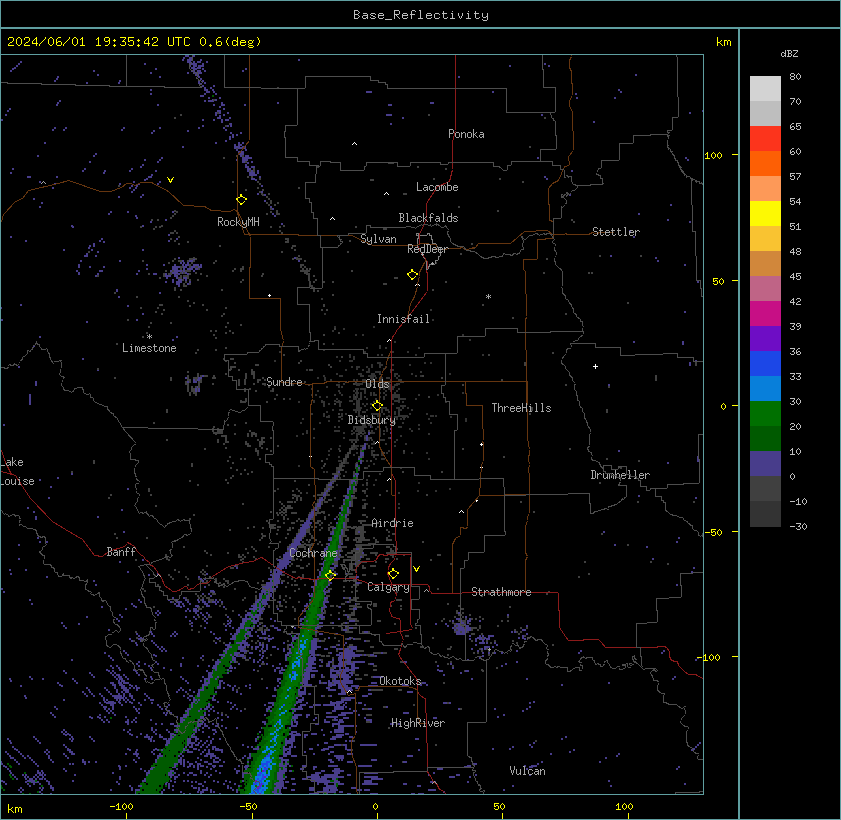Click the Calgary city label

388,587
